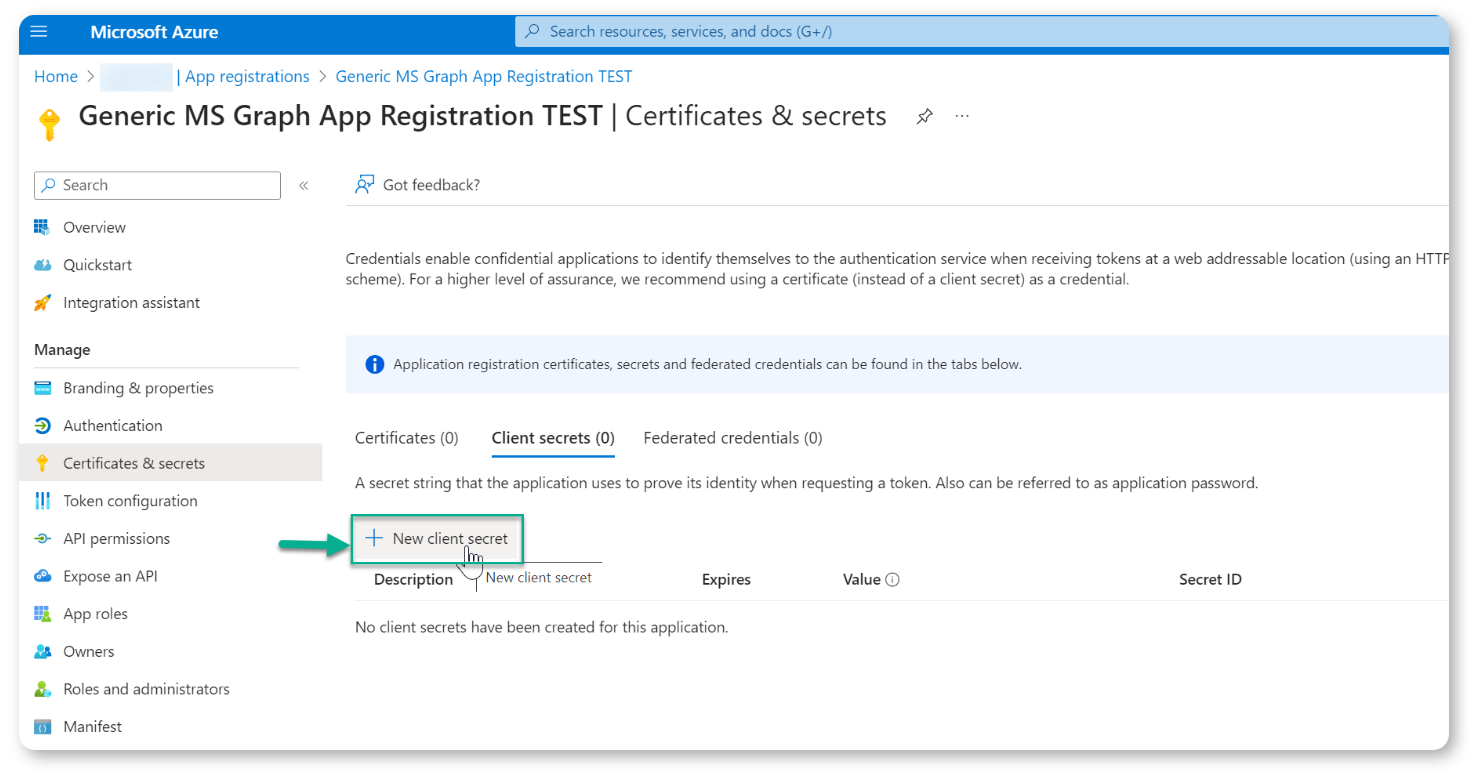Open Got feedback? link
Viewport: 1476px width, 781px height.
pyautogui.click(x=431, y=185)
